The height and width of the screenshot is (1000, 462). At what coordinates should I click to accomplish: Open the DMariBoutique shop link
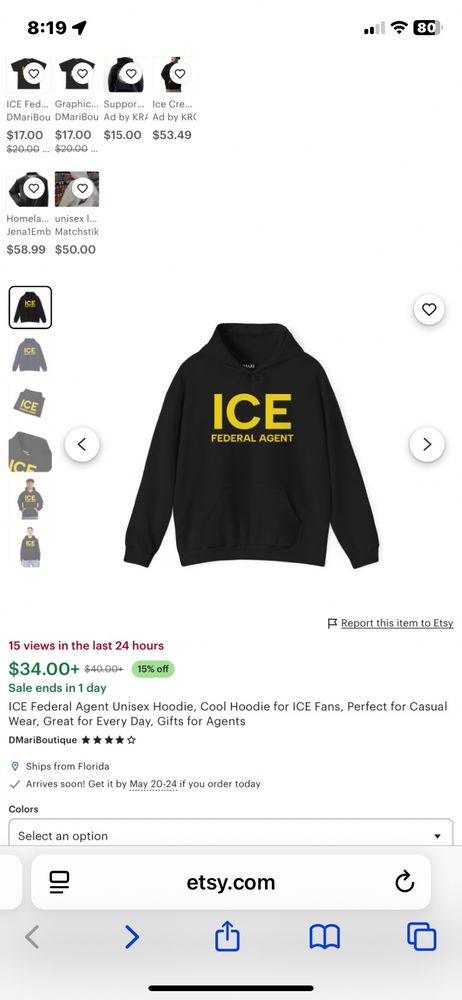coord(43,740)
